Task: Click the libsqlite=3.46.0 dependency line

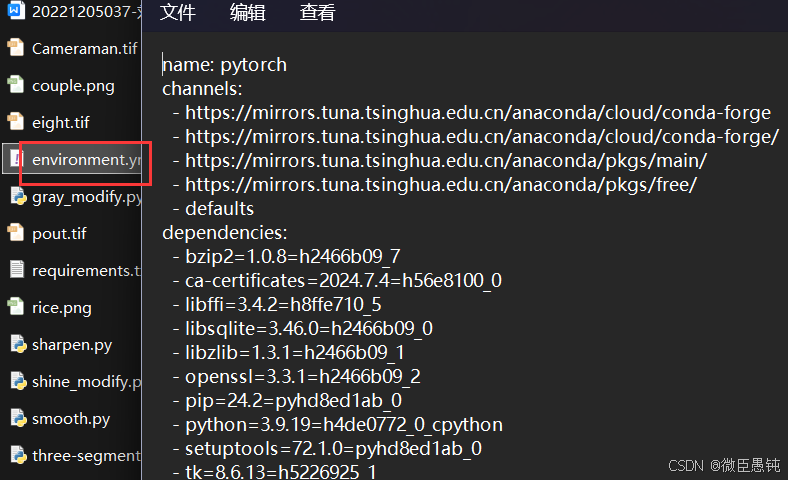Action: pyautogui.click(x=303, y=329)
